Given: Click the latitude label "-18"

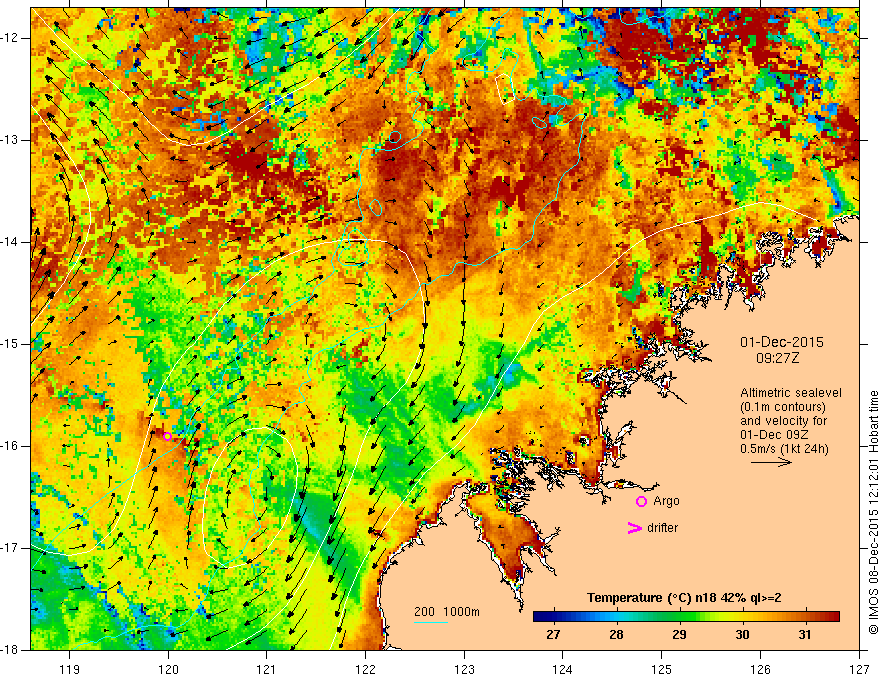Looking at the screenshot, I should [10, 650].
